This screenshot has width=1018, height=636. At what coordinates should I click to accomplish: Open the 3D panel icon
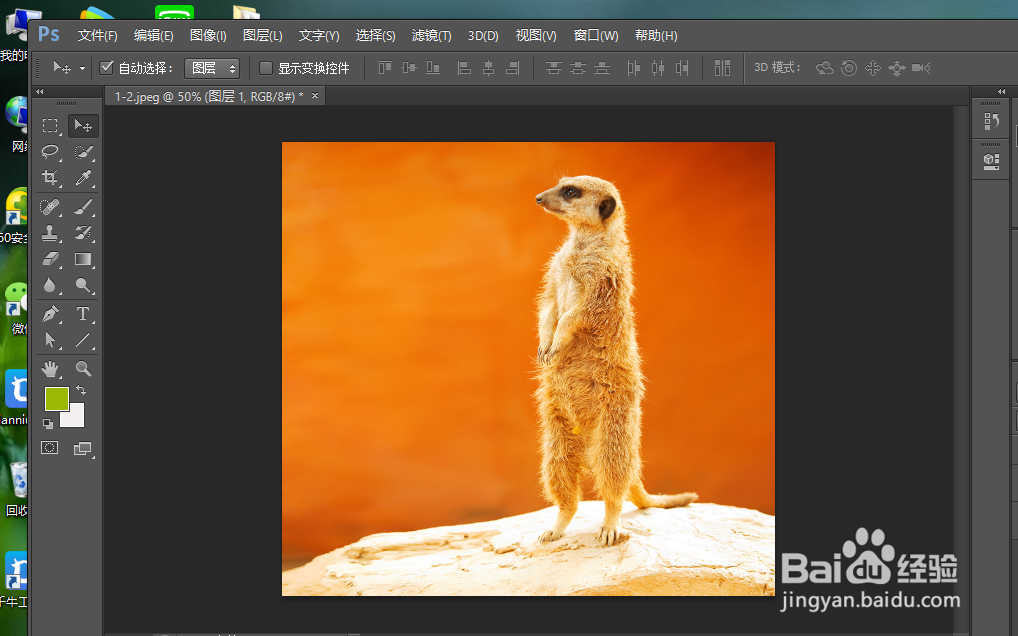tap(991, 162)
